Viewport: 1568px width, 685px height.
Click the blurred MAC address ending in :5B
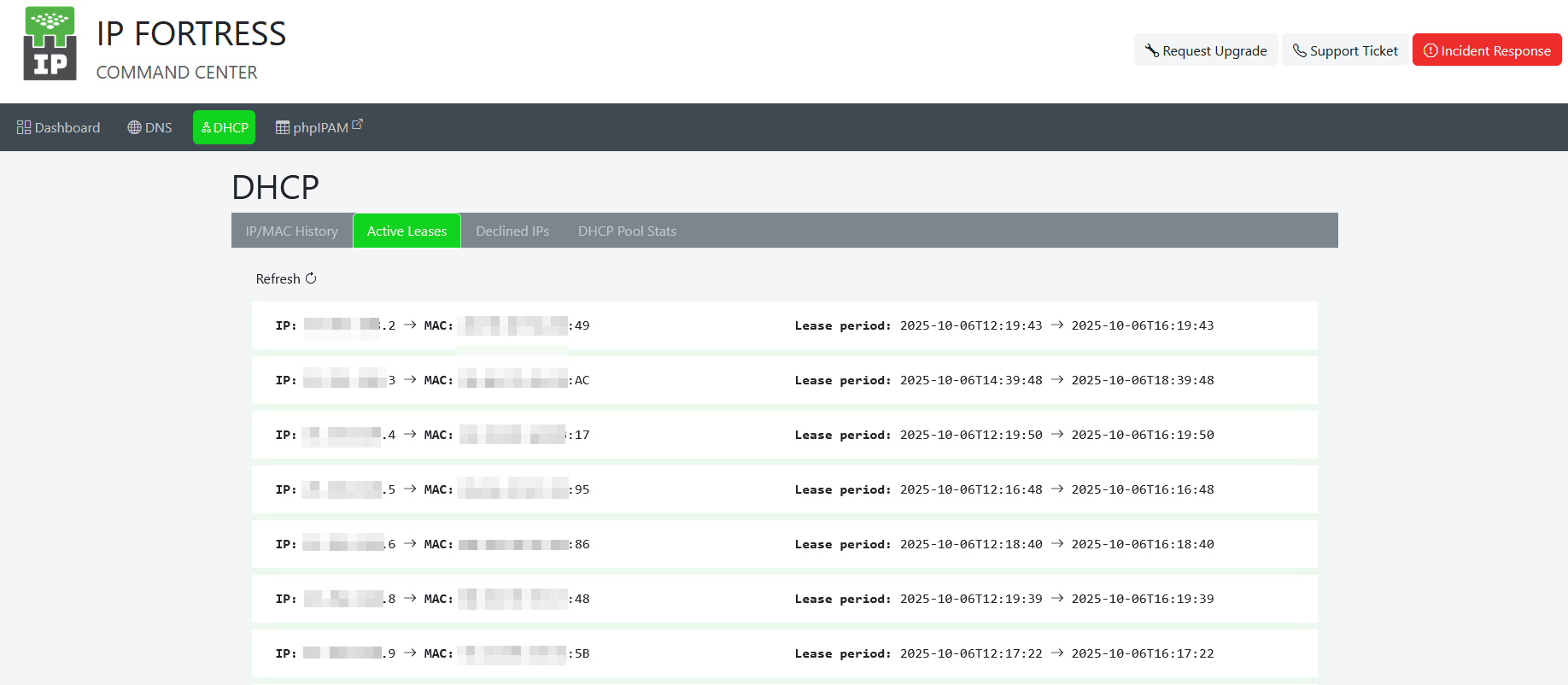[x=524, y=653]
